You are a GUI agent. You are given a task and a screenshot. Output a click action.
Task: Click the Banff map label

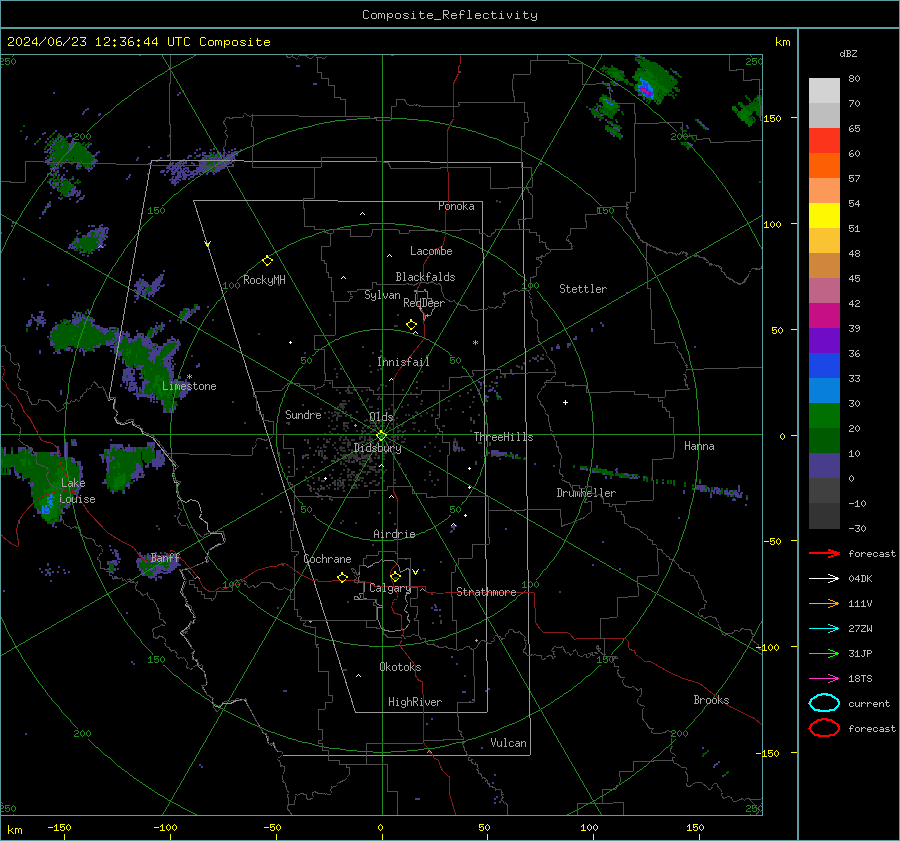tap(165, 557)
